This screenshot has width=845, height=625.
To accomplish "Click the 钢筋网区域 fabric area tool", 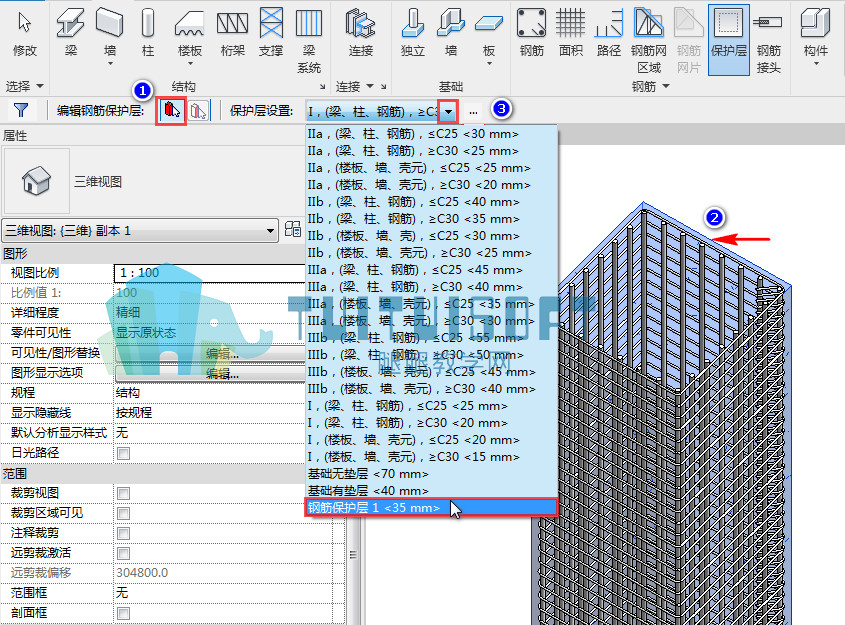I will (x=649, y=40).
